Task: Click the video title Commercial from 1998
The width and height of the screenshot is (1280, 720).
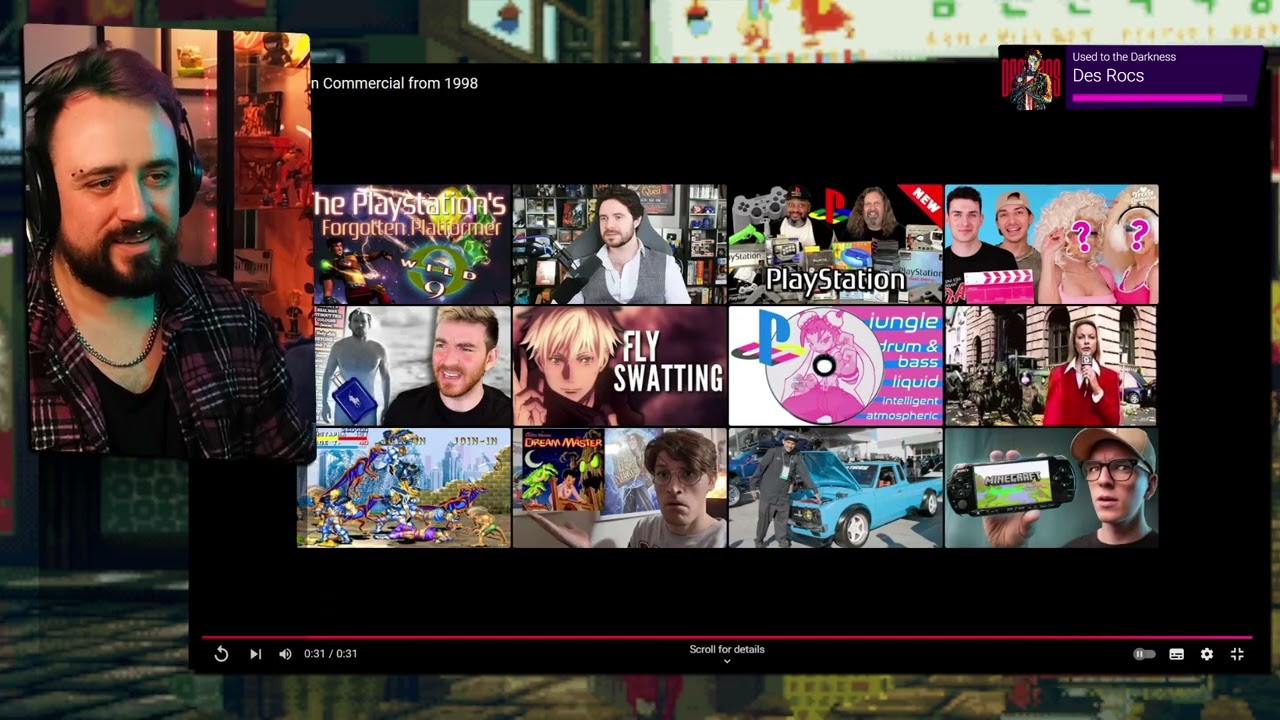Action: coord(394,83)
